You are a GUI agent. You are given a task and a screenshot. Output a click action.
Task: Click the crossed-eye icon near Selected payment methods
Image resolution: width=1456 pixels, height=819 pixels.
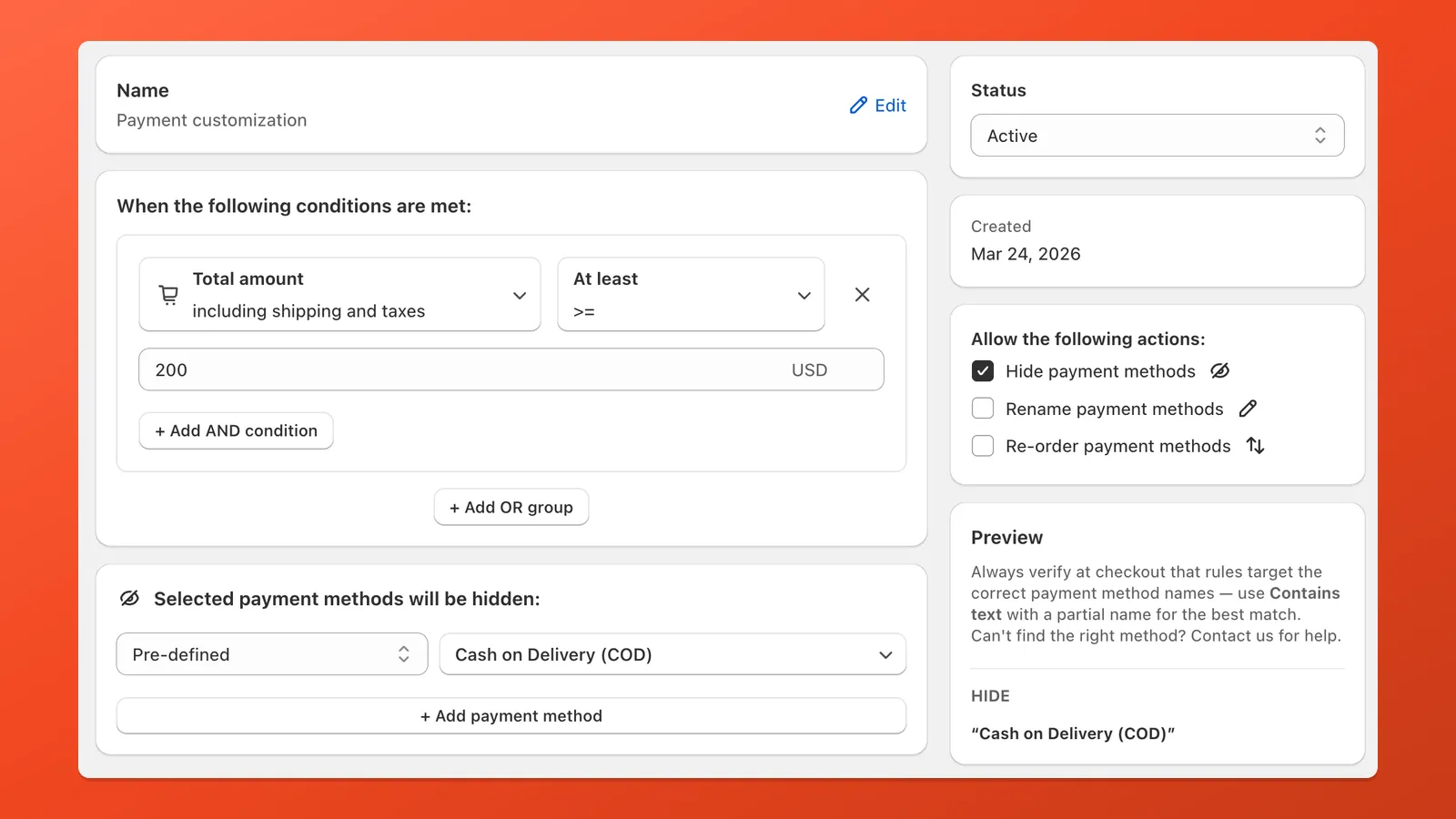[129, 598]
